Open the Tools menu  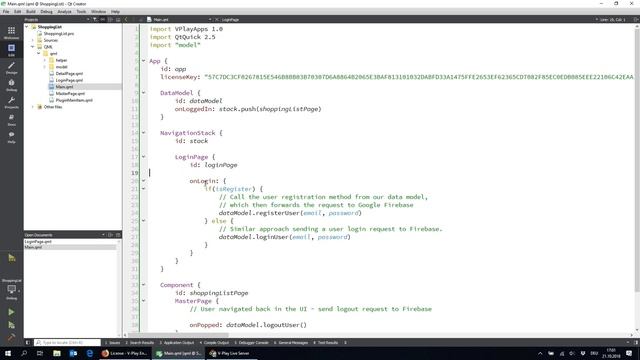pos(81,11)
